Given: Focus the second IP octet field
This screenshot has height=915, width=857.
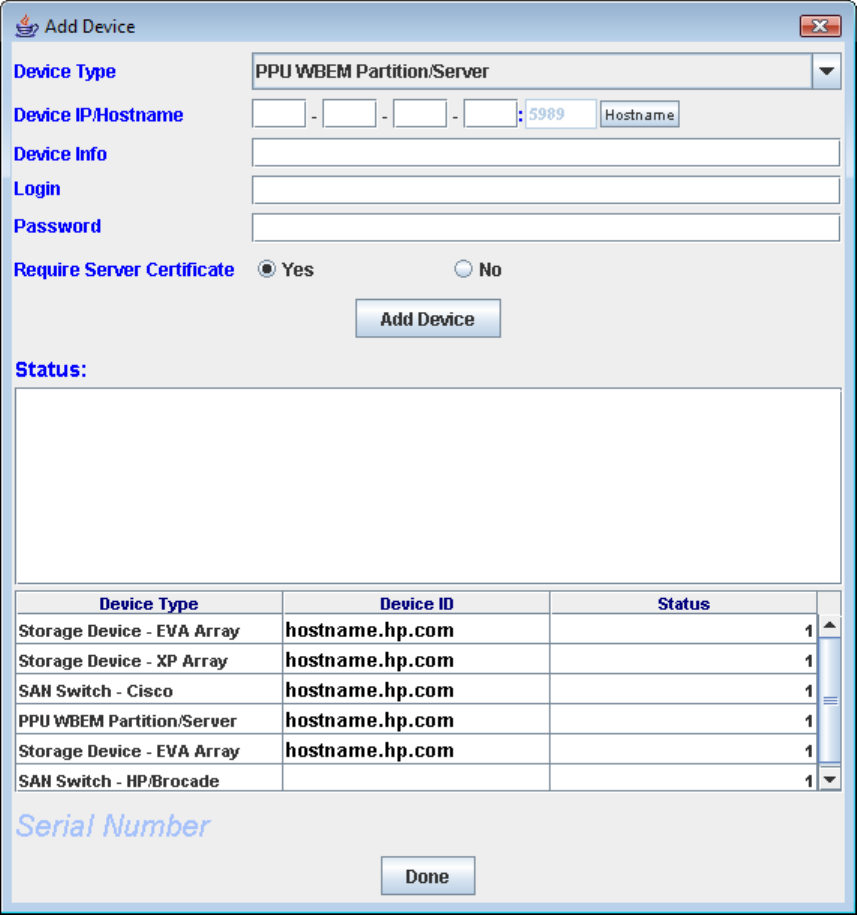Looking at the screenshot, I should click(349, 114).
